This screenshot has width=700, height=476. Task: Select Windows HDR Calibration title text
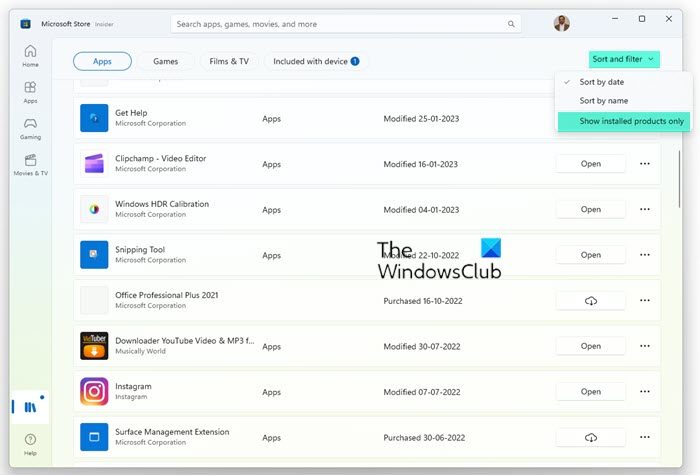pos(162,204)
